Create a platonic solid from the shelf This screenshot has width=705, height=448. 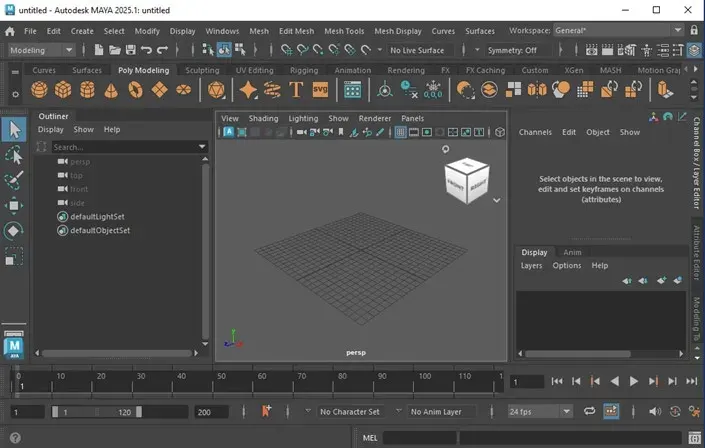216,90
